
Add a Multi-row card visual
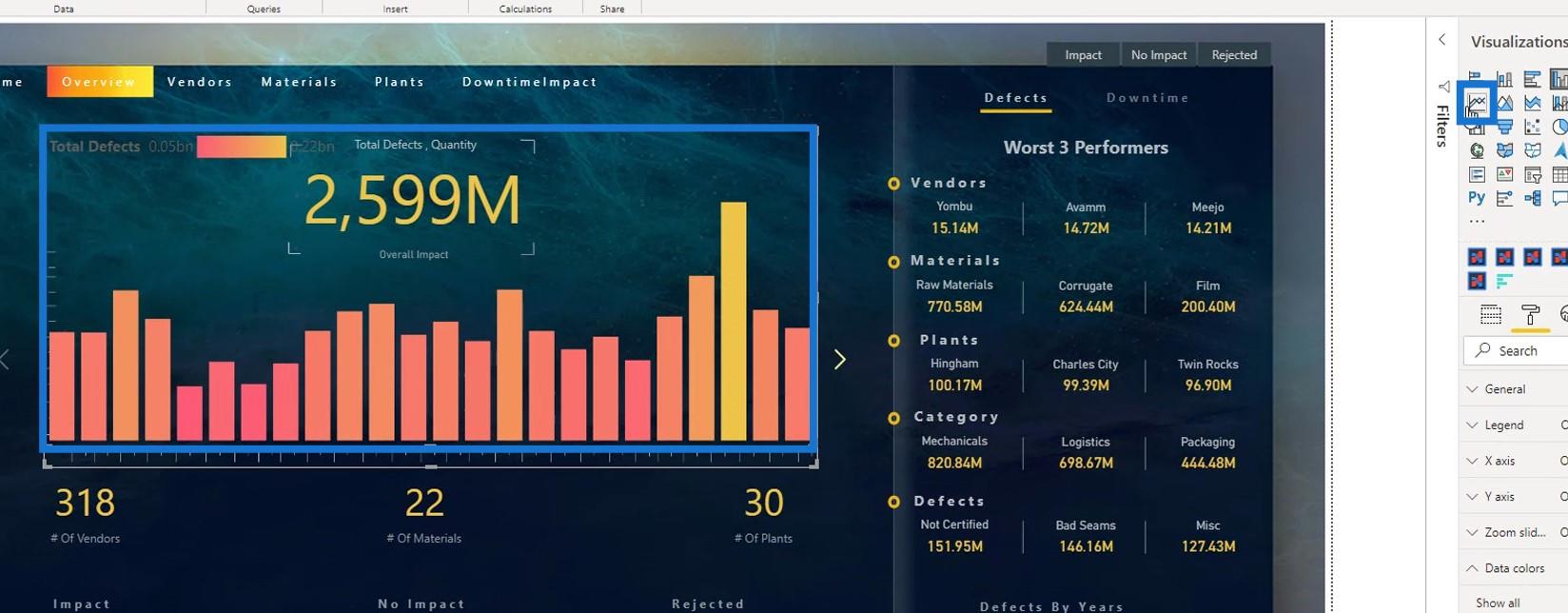click(1477, 174)
